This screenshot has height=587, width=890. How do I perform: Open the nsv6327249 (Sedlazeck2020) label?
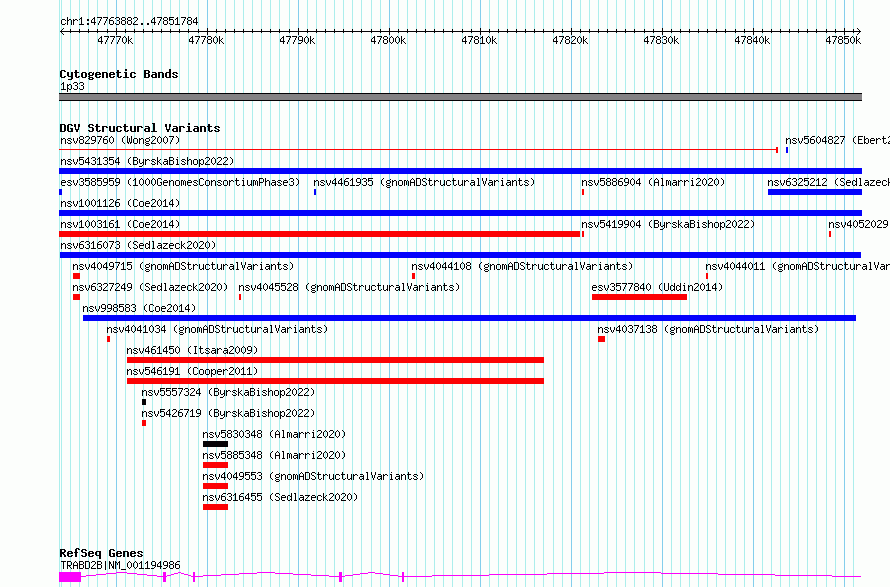point(150,287)
